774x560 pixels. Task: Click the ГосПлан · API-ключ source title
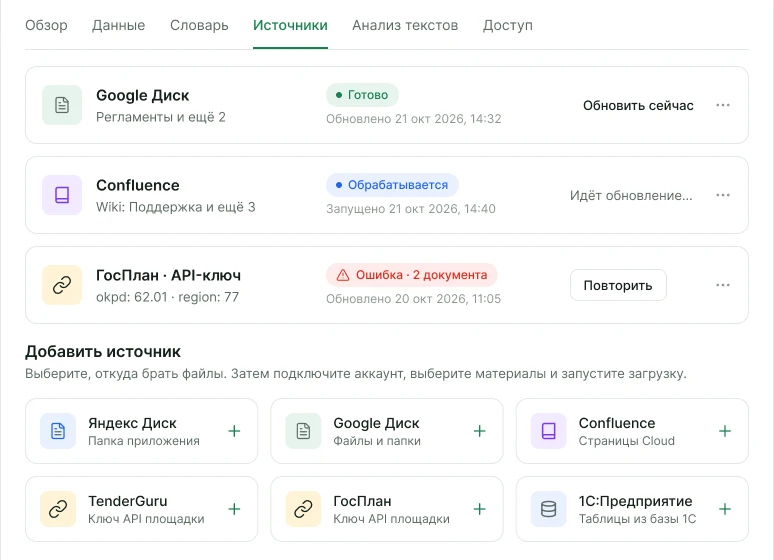coord(168,275)
